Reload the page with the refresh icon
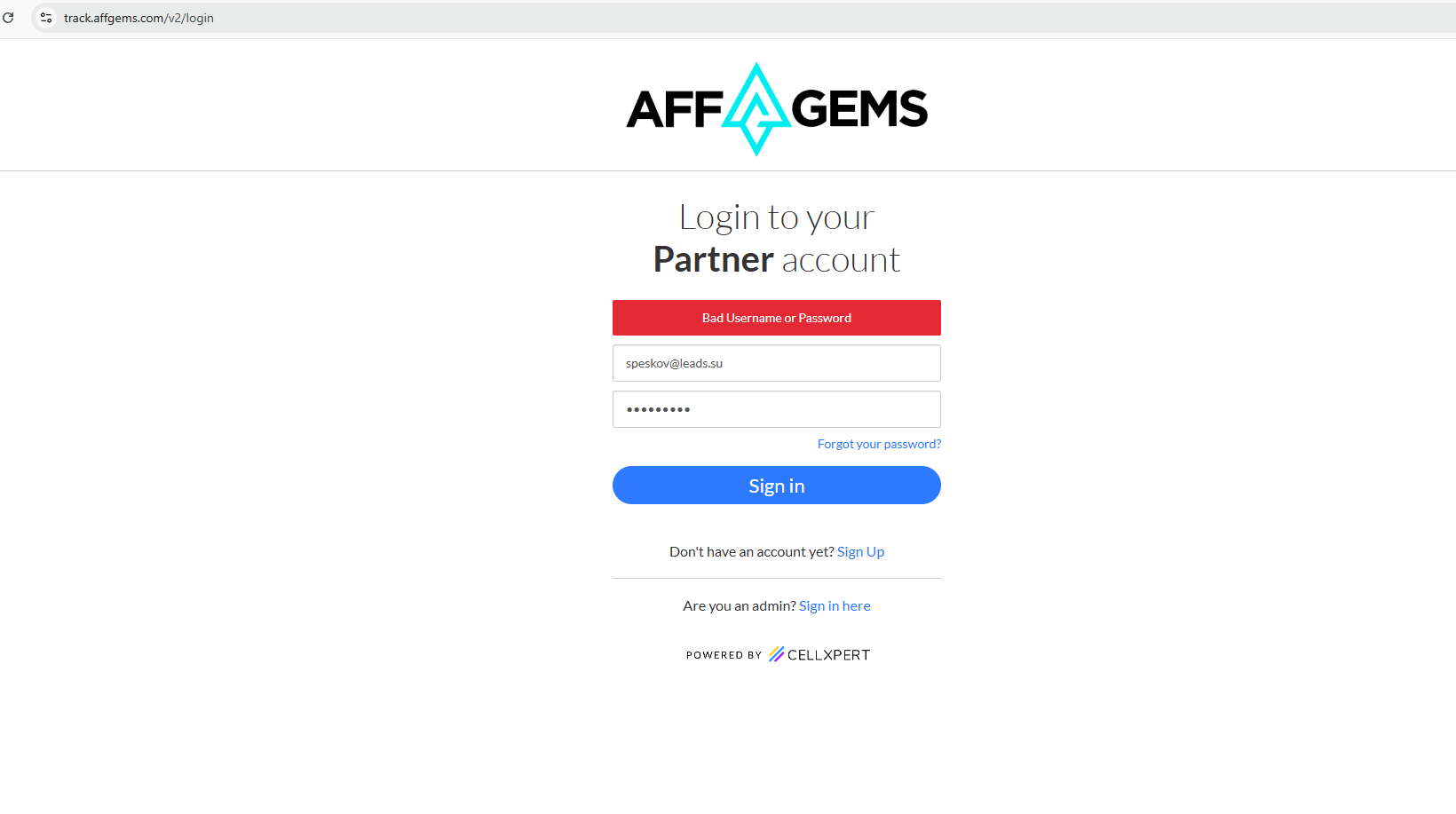Image resolution: width=1456 pixels, height=814 pixels. 8,18
